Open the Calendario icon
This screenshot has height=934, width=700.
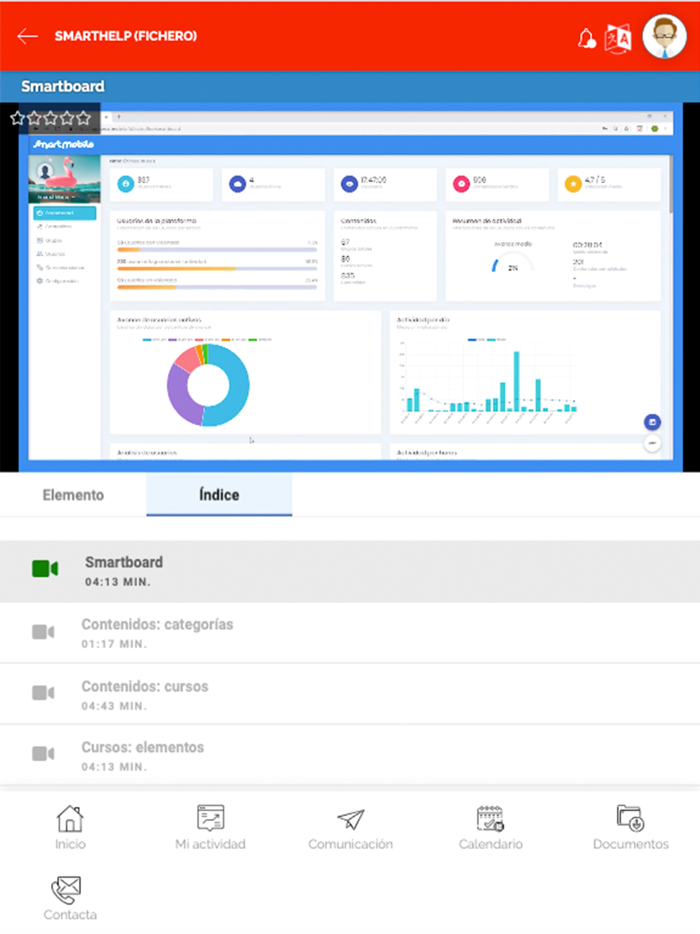(490, 828)
